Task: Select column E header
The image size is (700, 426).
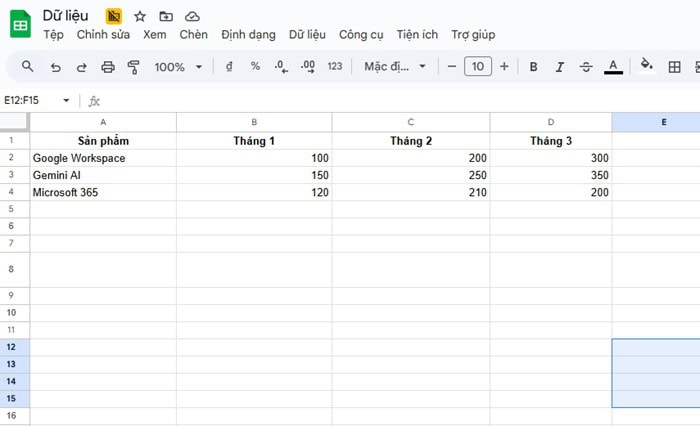Action: tap(656, 122)
